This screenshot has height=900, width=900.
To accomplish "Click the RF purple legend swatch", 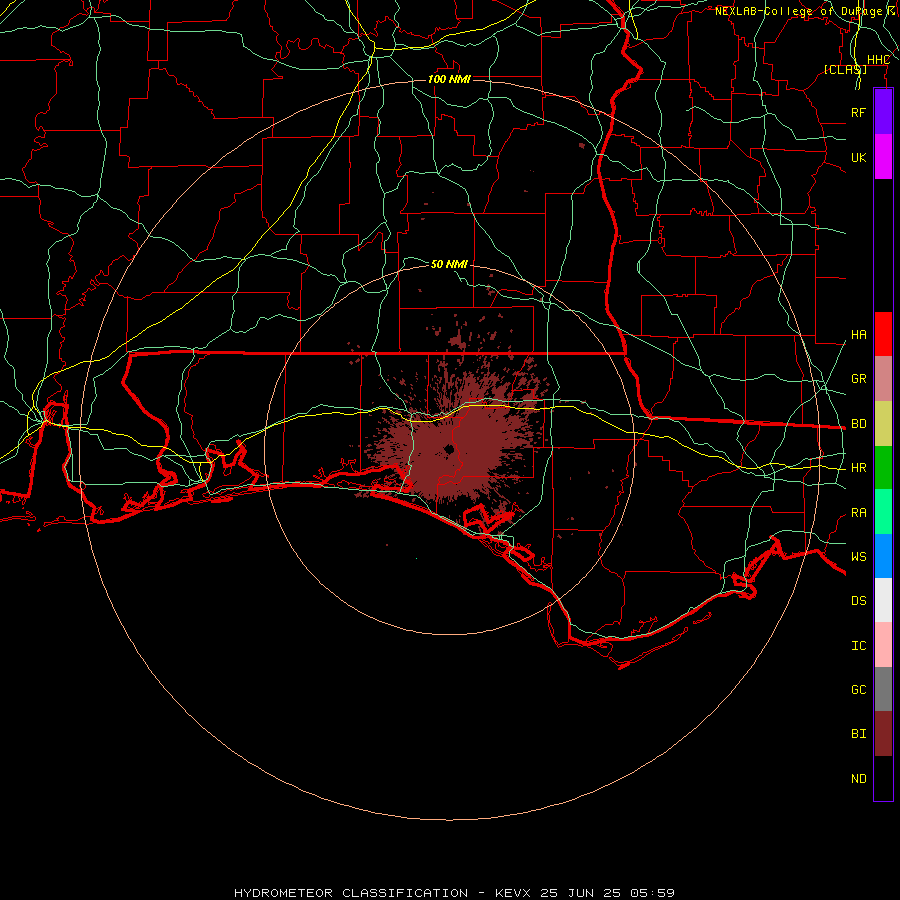I will click(x=883, y=112).
